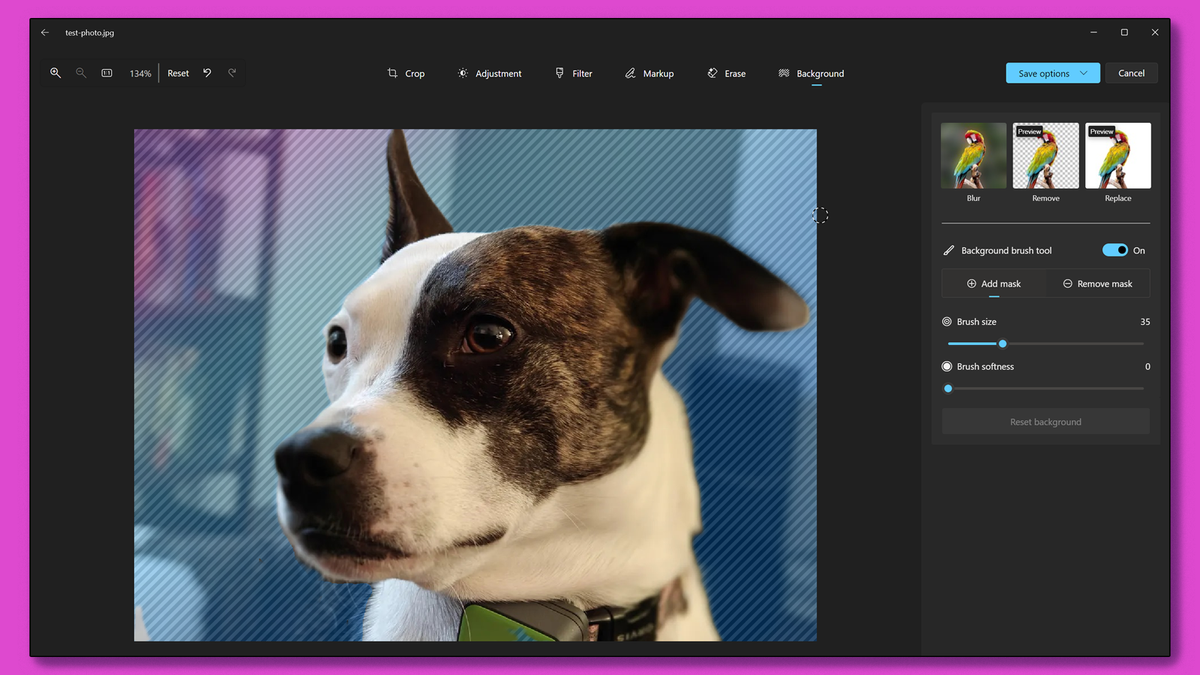Open the Background tool
The image size is (1200, 675).
pos(811,73)
